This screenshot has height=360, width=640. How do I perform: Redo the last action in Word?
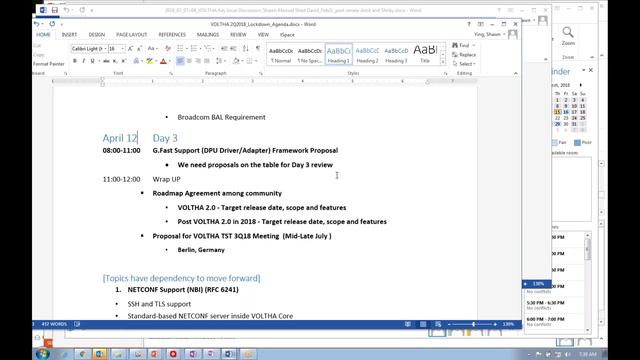(52, 24)
